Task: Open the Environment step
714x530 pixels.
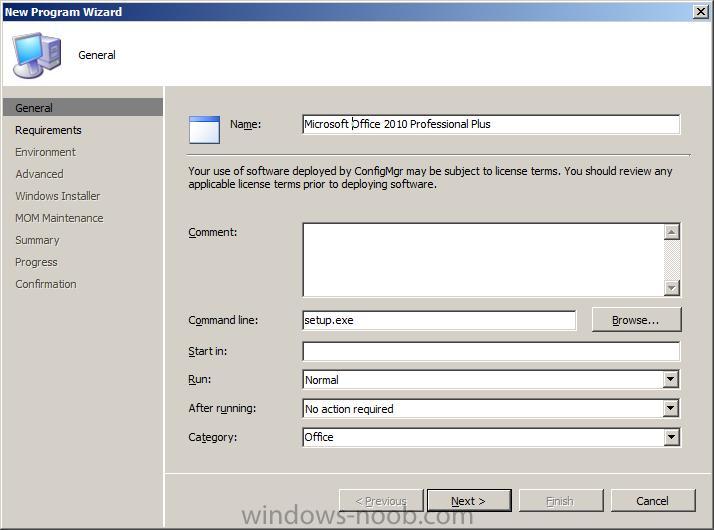Action: tap(46, 152)
